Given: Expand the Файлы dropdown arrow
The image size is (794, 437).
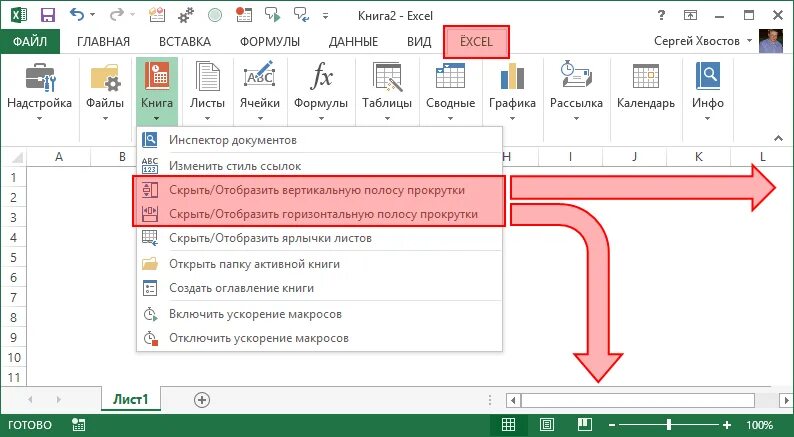Looking at the screenshot, I should click(x=105, y=118).
